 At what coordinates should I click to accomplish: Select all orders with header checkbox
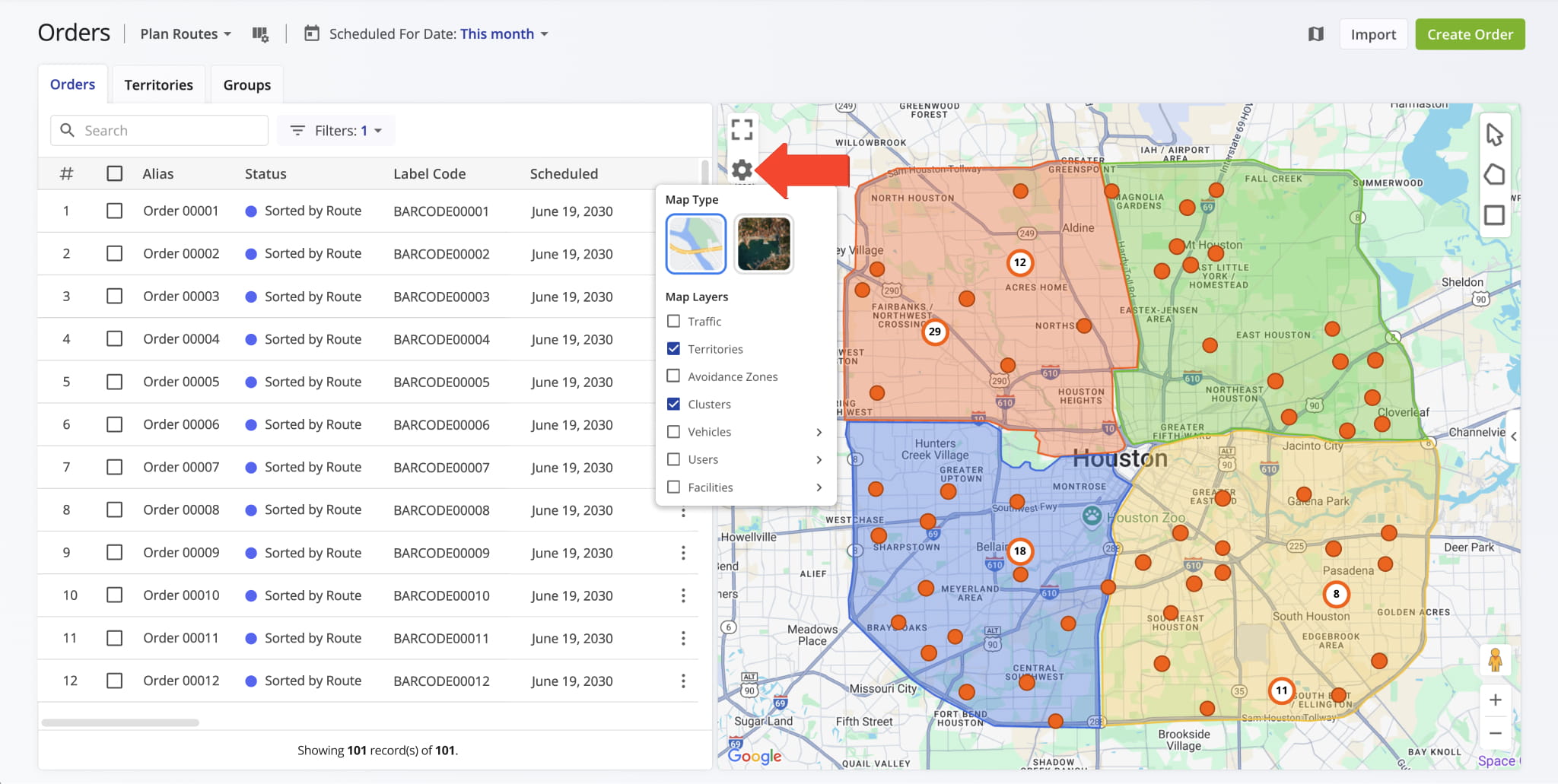115,173
